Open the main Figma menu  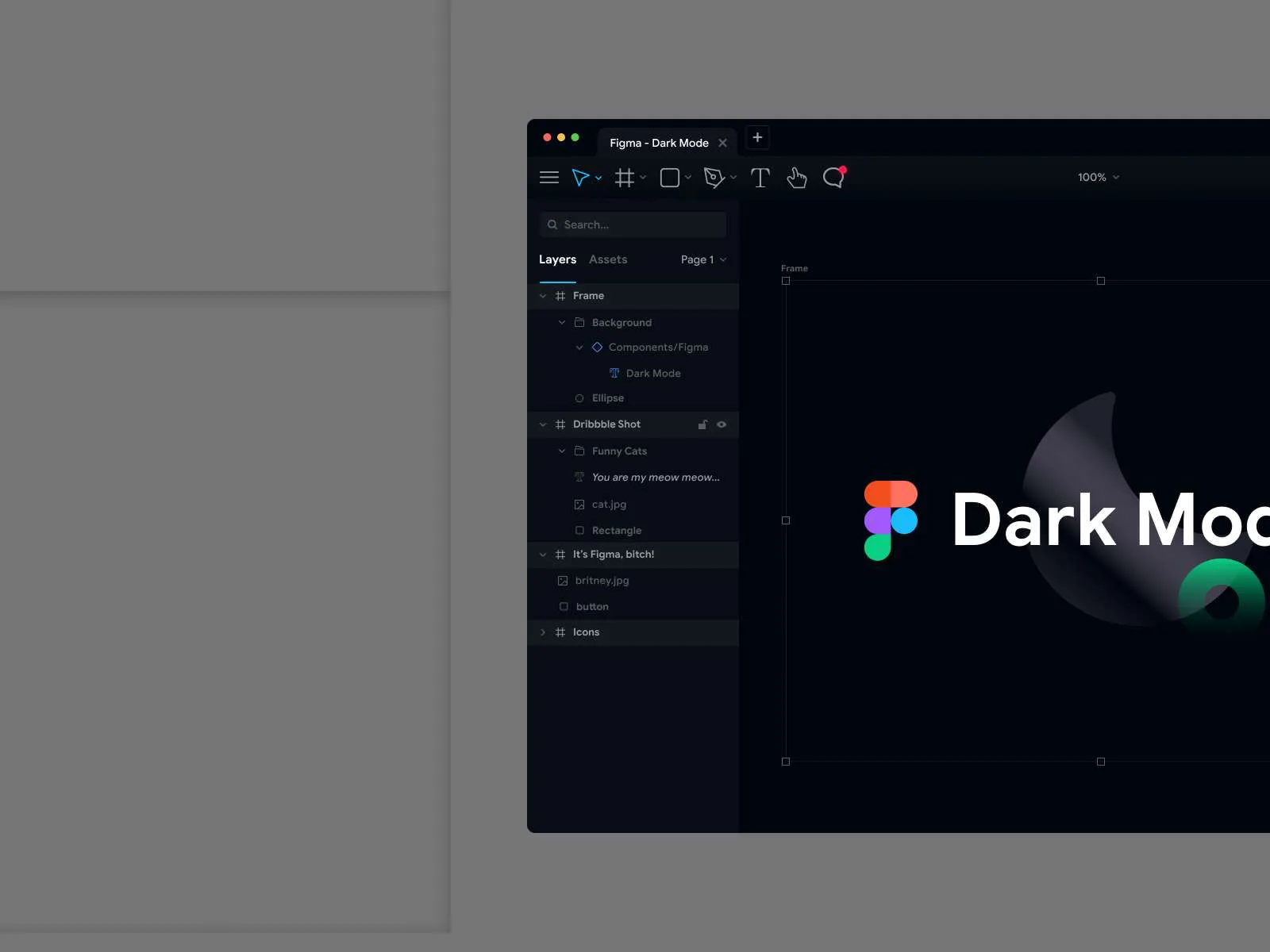pyautogui.click(x=548, y=177)
